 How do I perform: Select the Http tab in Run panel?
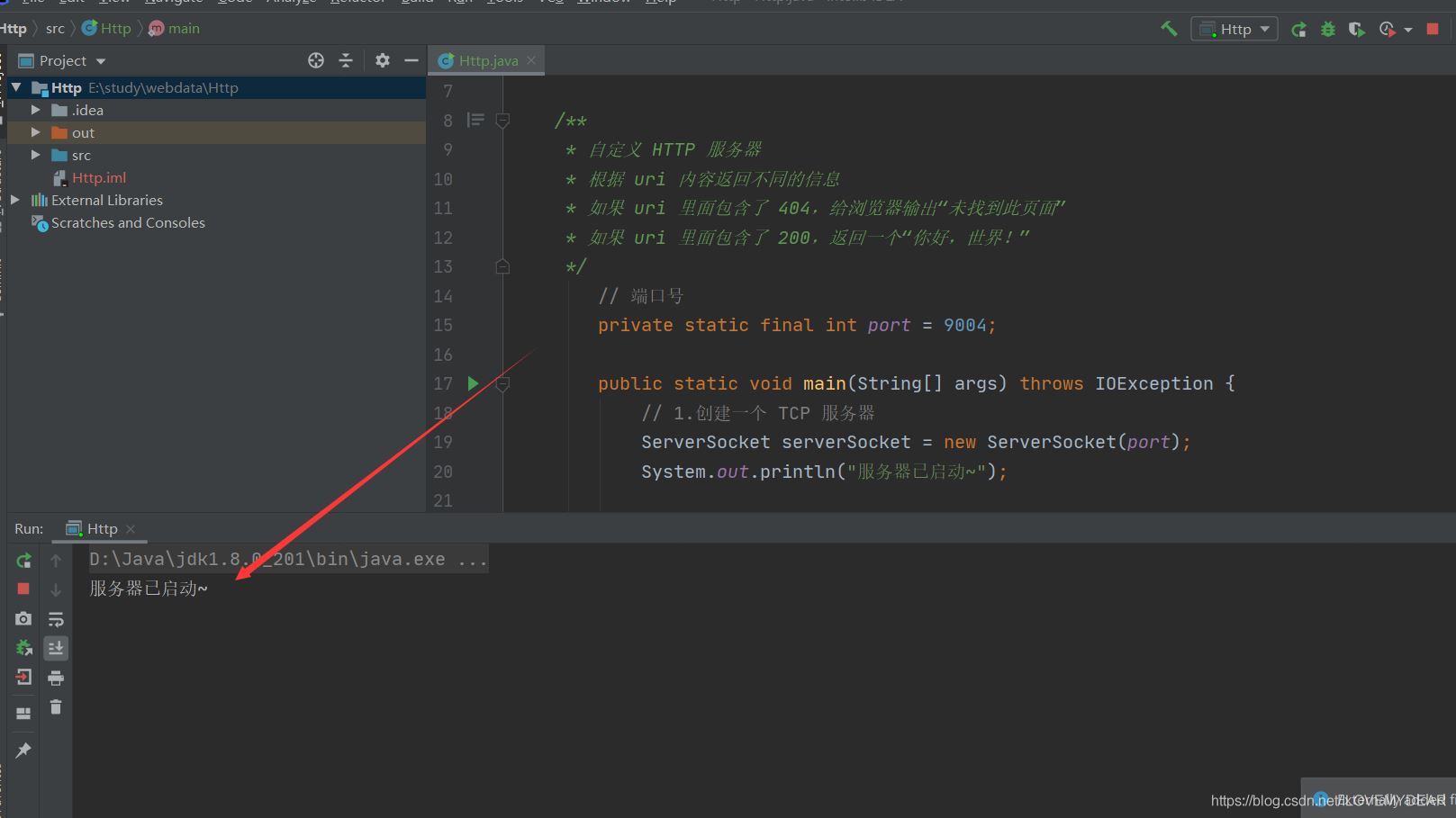[101, 528]
